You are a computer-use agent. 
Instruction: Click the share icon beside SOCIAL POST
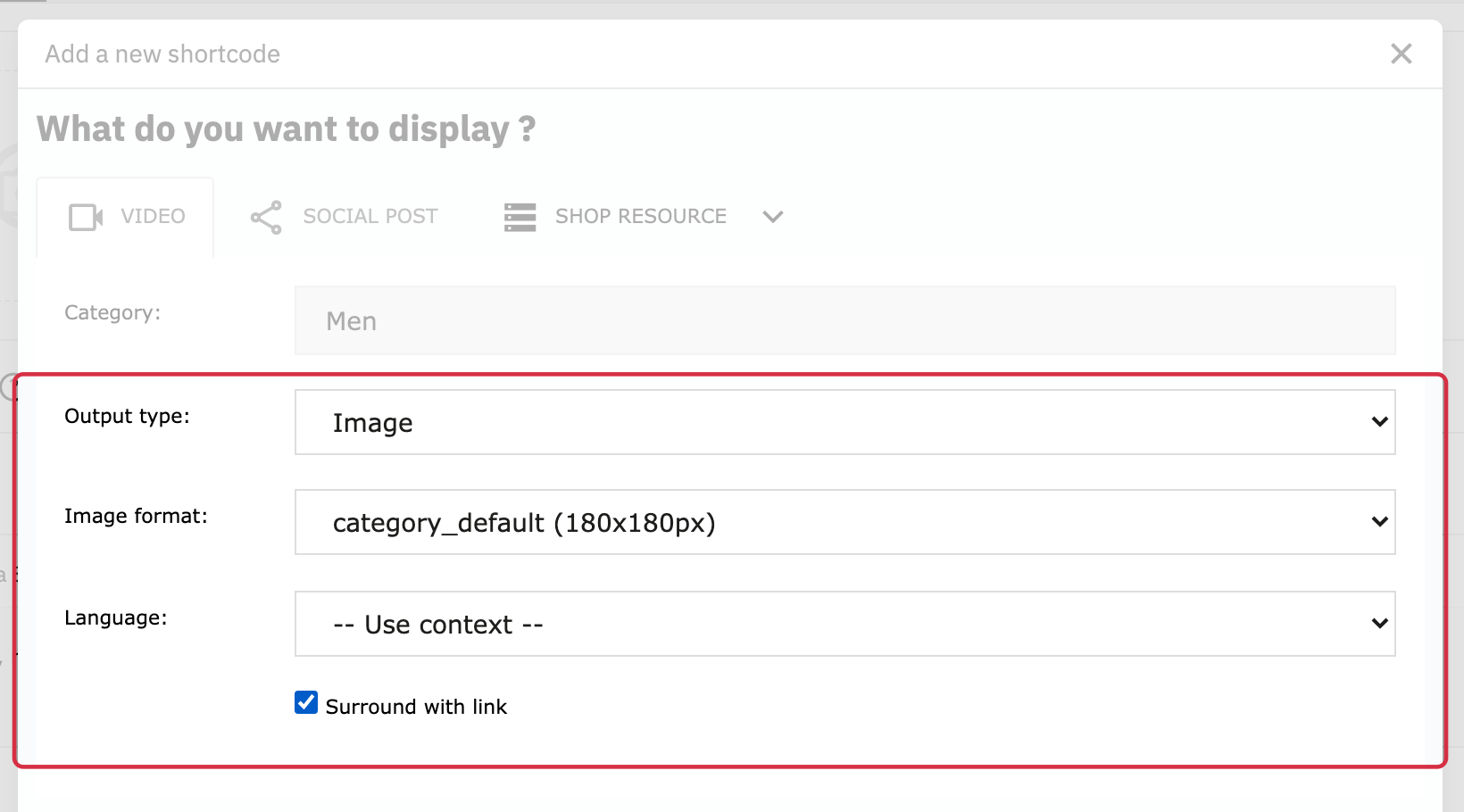[x=266, y=217]
